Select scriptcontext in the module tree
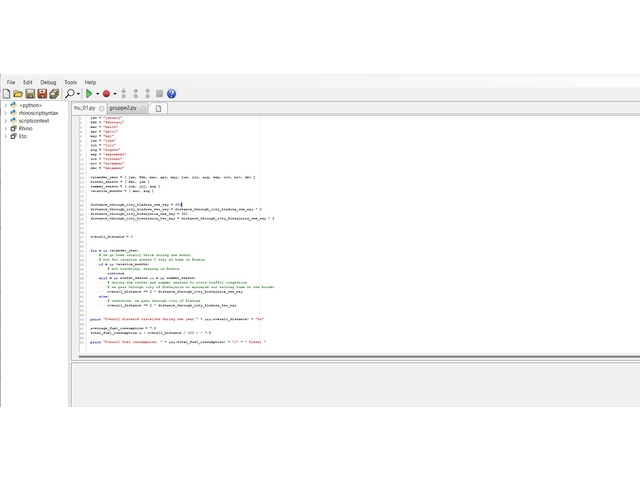The width and height of the screenshot is (640, 480). [34, 121]
